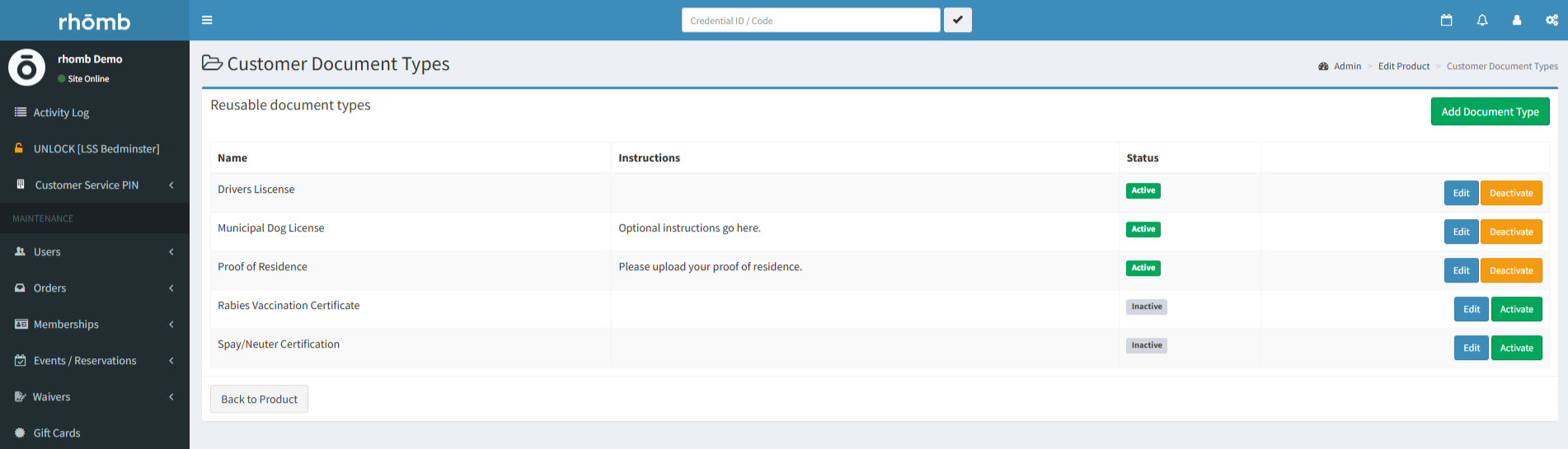Click the Users people icon
This screenshot has height=449, width=1568.
click(x=21, y=251)
